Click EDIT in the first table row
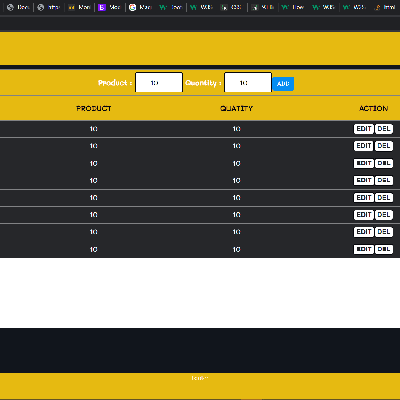This screenshot has height=400, width=400. tap(364, 129)
